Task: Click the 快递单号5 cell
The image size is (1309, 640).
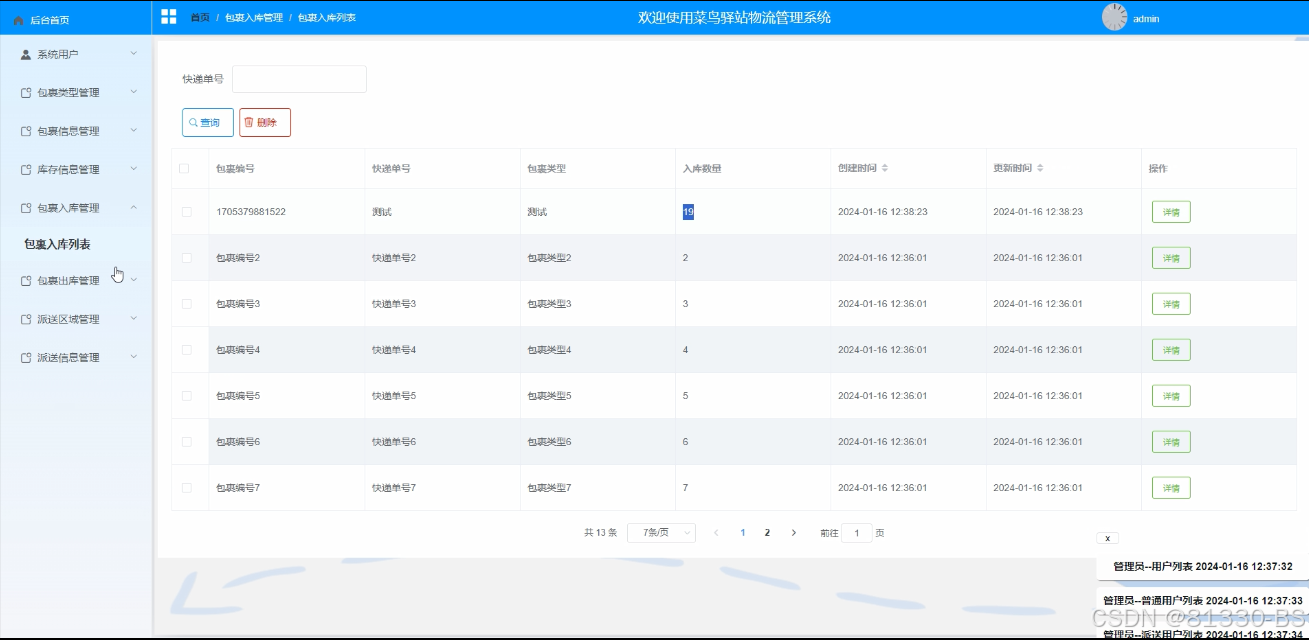Action: pos(394,396)
